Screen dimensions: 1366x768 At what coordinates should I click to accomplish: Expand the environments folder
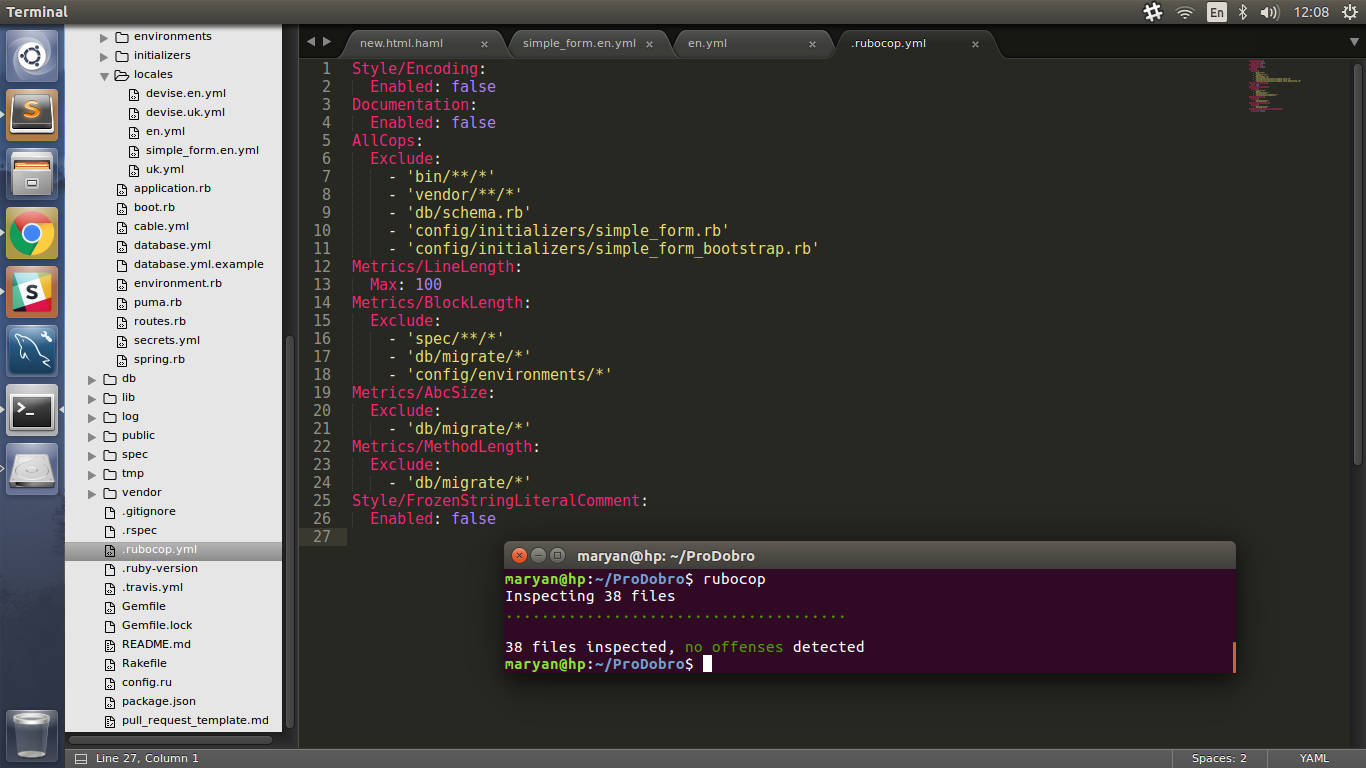coord(104,37)
